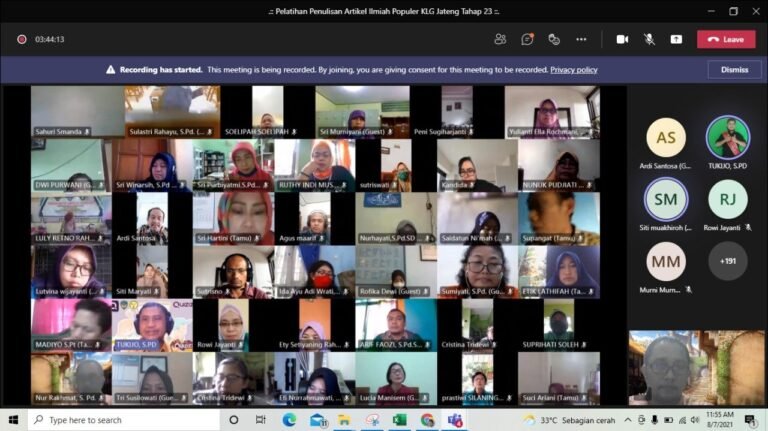Open the Privacy policy link
The height and width of the screenshot is (431, 768).
(x=574, y=70)
